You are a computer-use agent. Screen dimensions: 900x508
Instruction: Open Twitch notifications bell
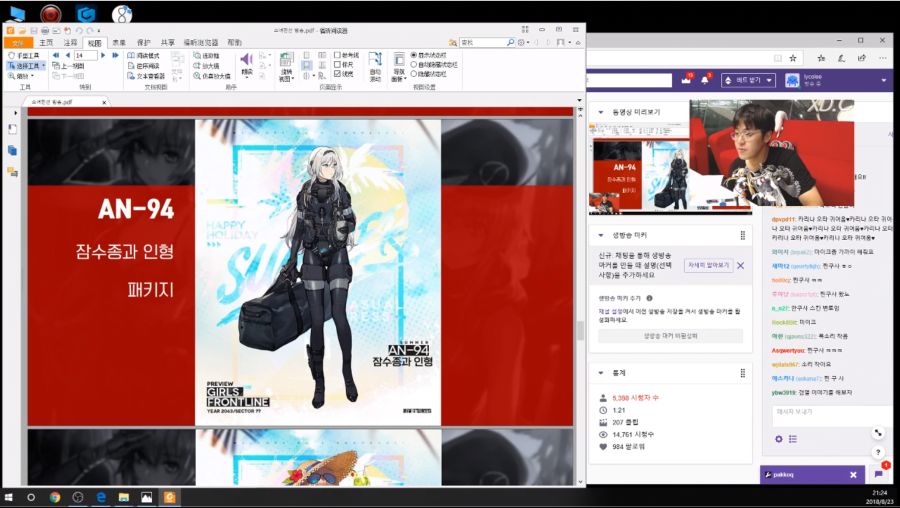[705, 80]
